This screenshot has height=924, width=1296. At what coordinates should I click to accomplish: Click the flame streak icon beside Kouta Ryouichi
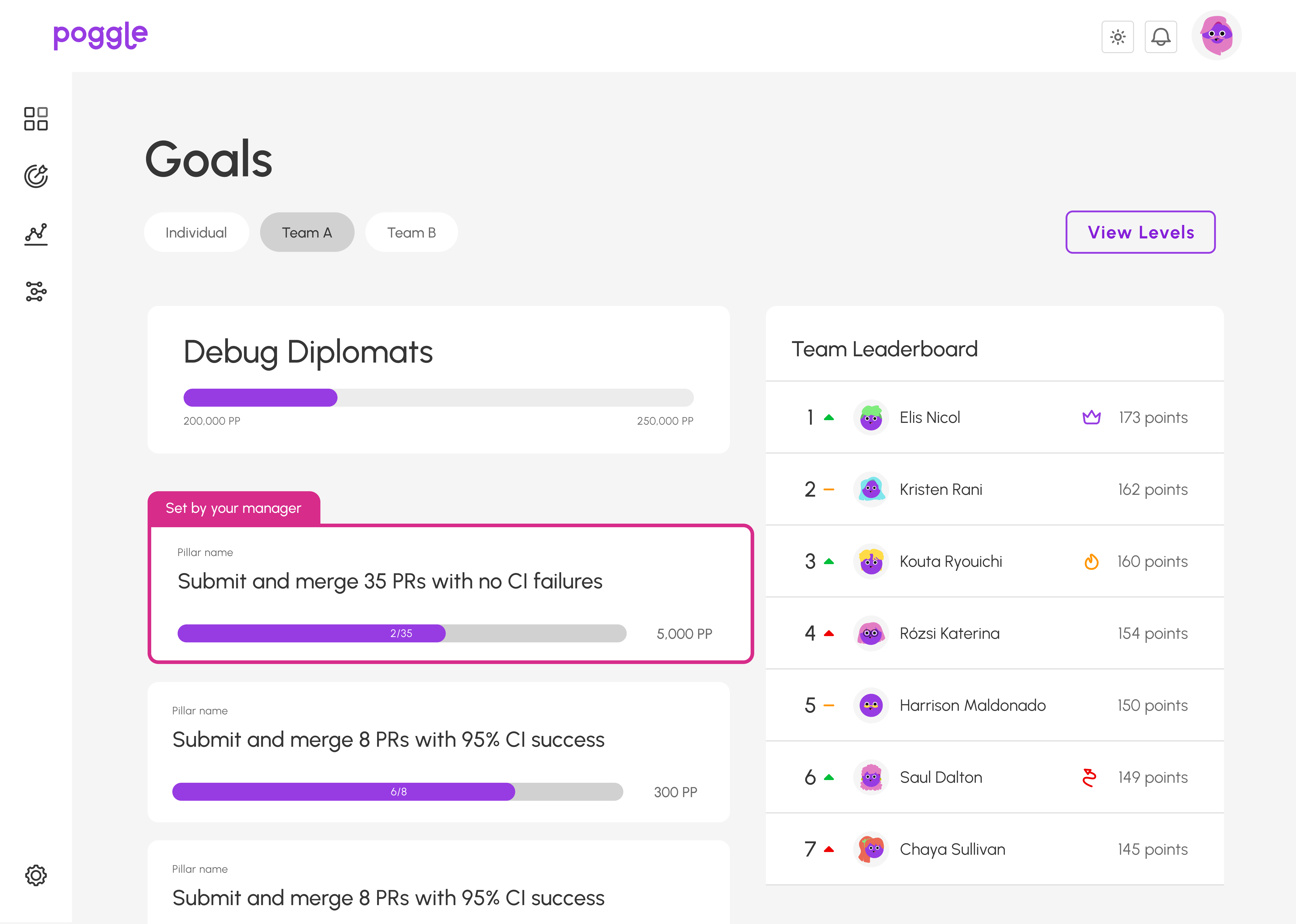pyautogui.click(x=1091, y=562)
